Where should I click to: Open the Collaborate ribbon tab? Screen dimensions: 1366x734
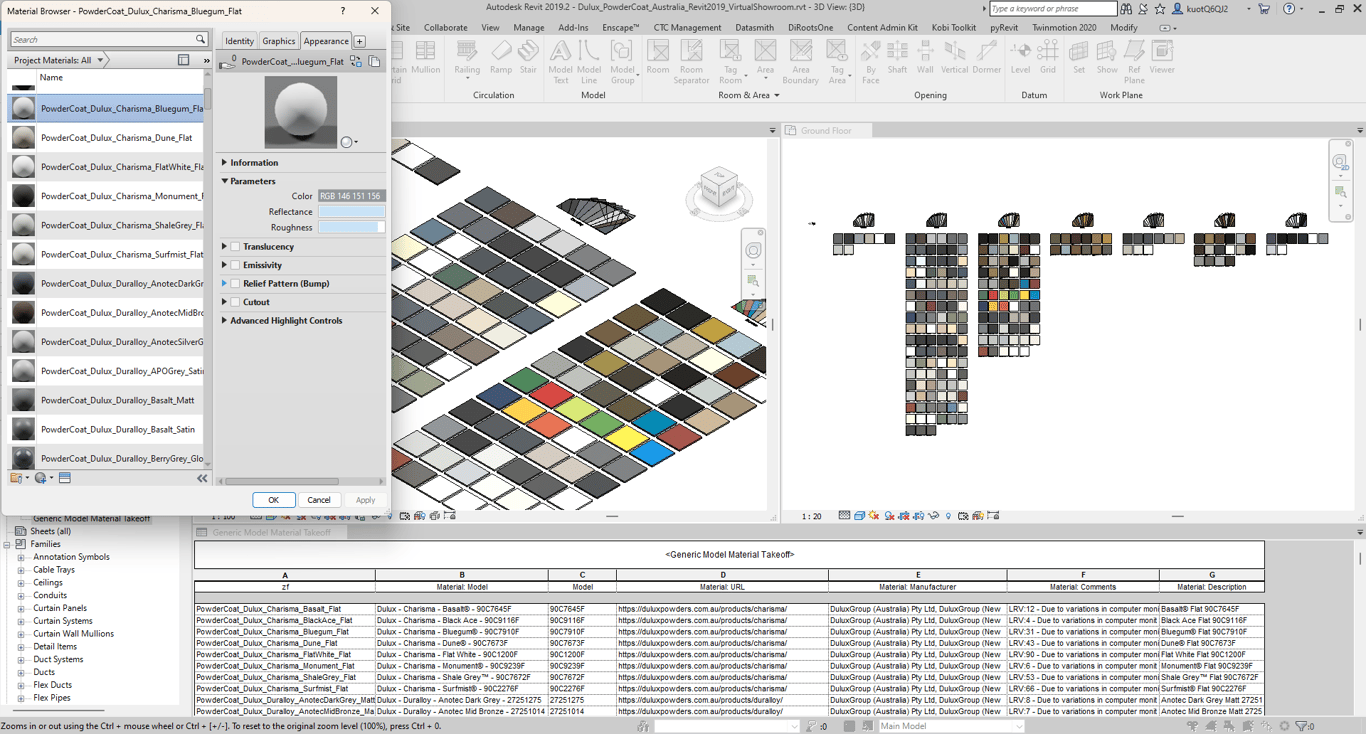[x=445, y=28]
